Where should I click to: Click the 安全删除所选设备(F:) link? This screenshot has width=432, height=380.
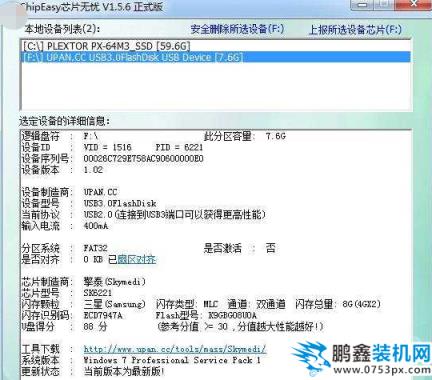pos(237,29)
